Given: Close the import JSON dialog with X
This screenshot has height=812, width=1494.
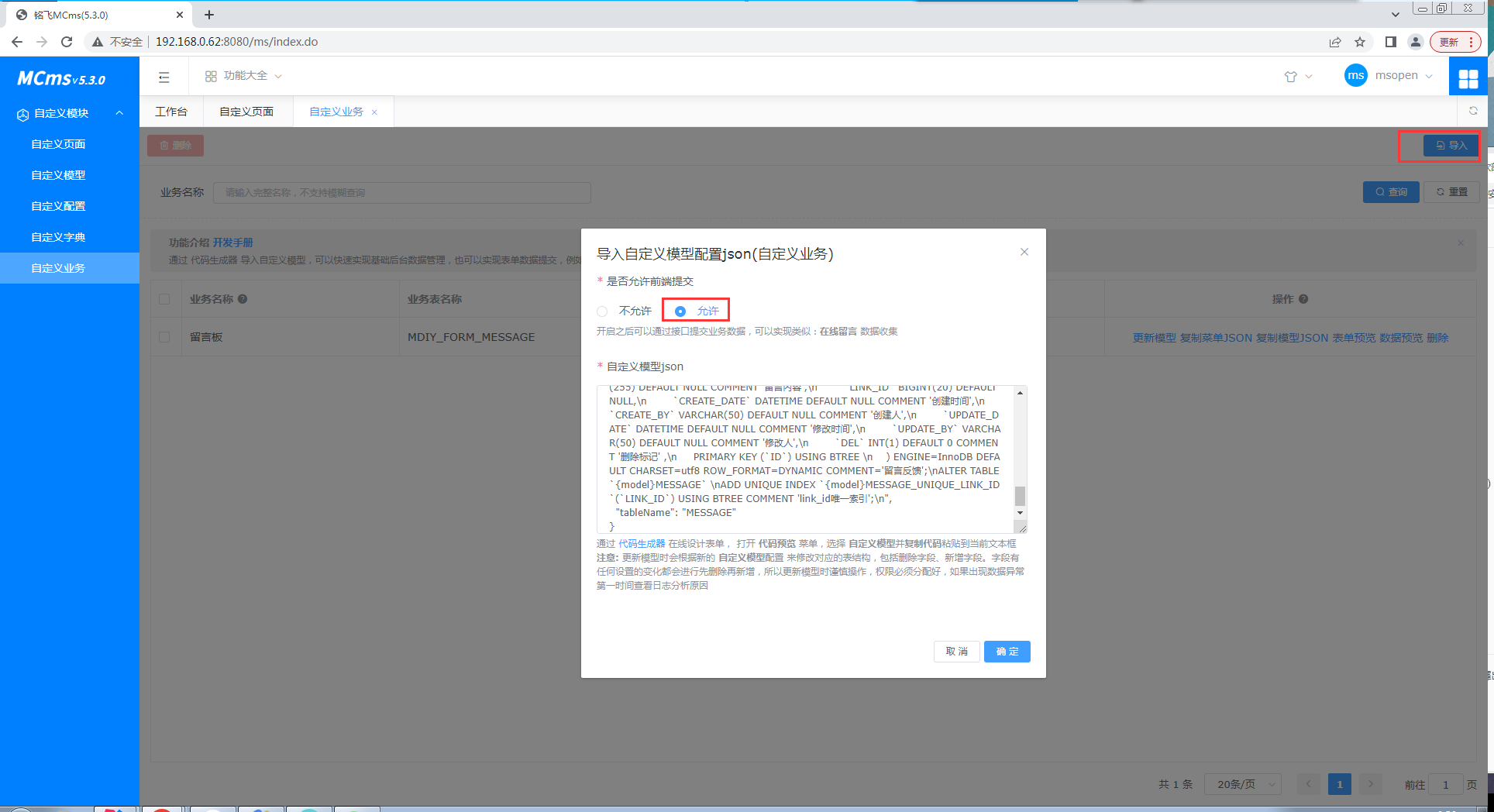Looking at the screenshot, I should (x=1024, y=252).
